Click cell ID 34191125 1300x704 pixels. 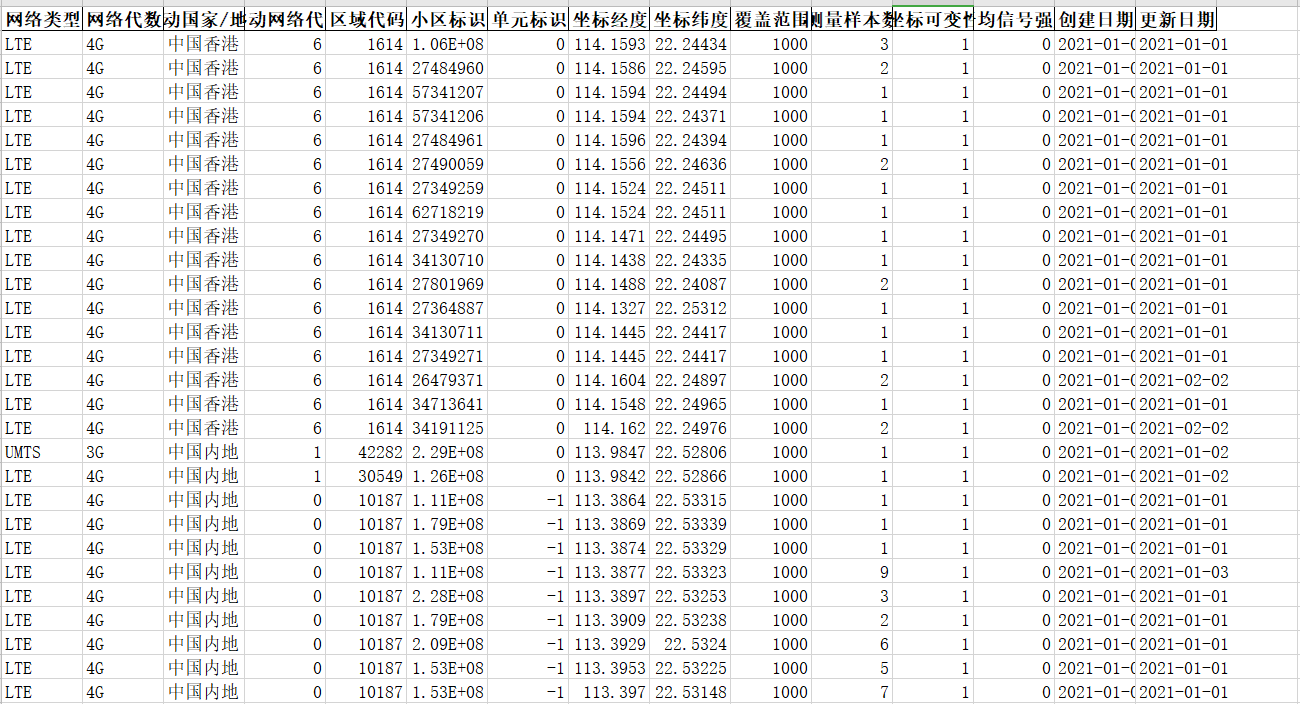[447, 428]
